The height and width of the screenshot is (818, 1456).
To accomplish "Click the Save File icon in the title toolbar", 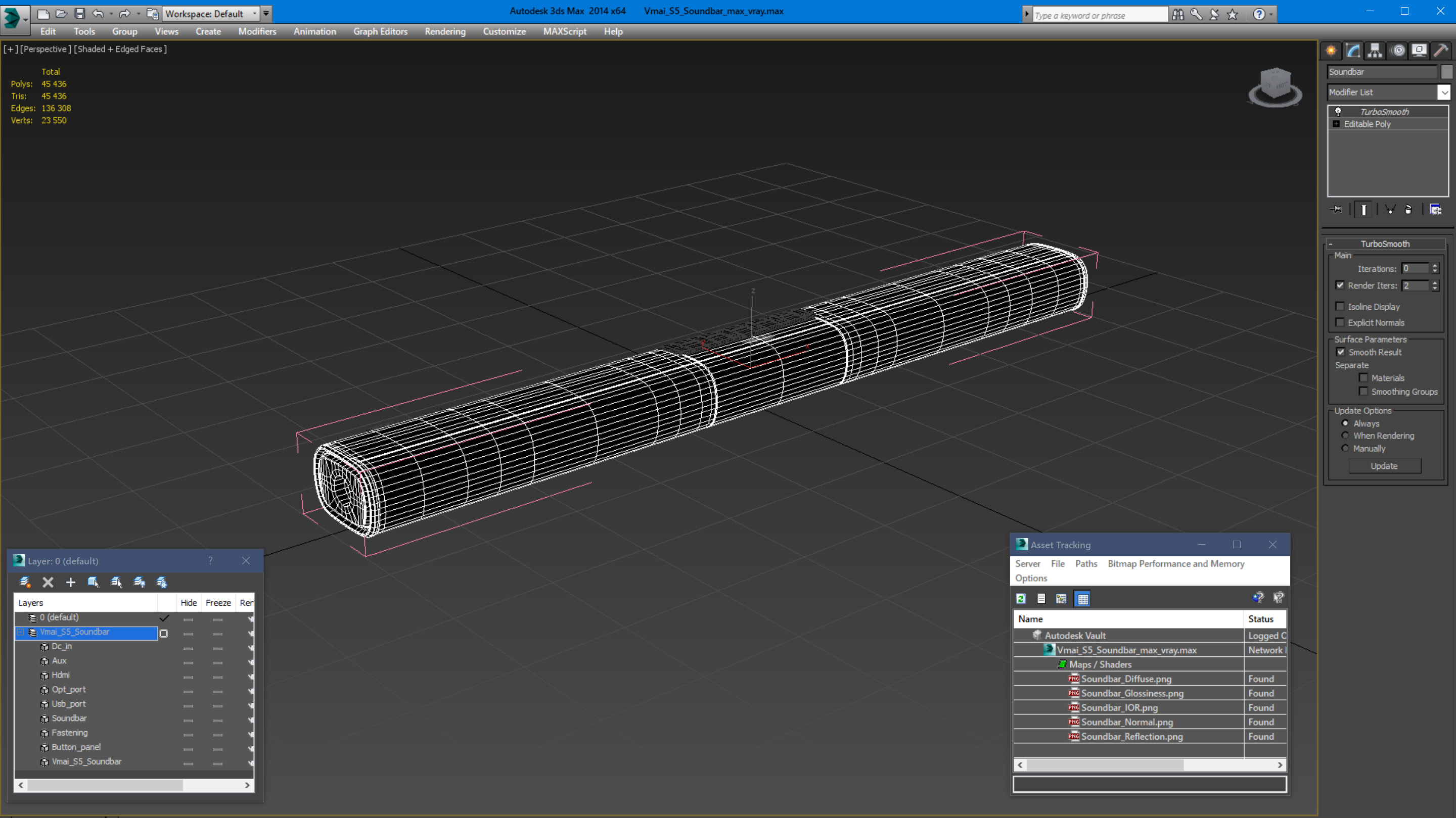I will (x=80, y=14).
